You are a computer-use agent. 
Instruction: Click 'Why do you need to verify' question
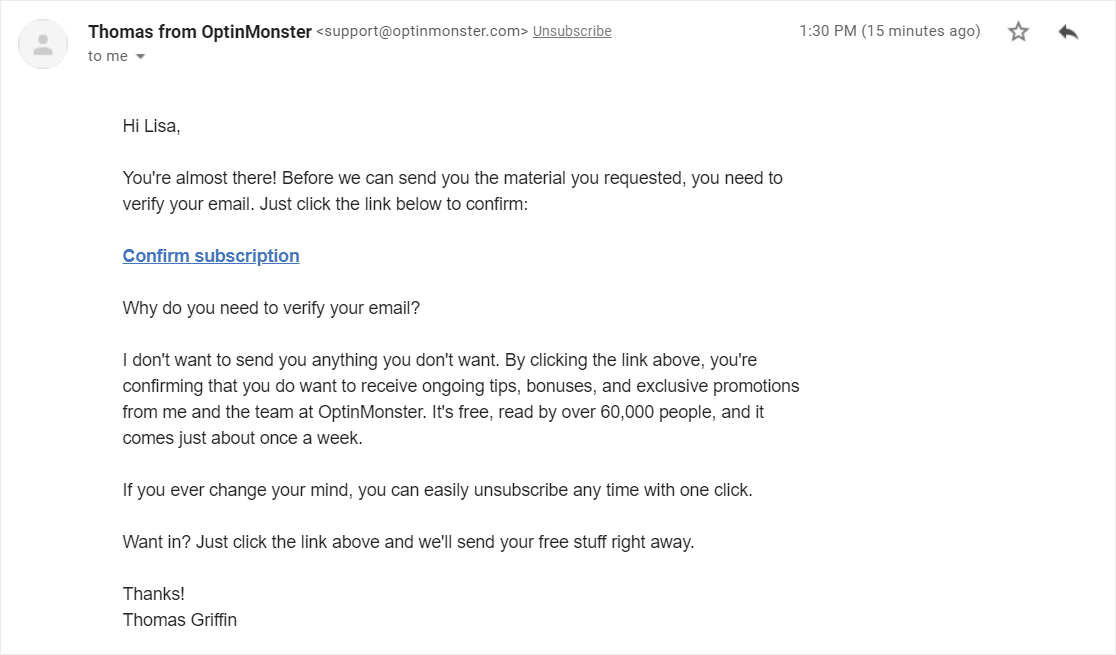[x=271, y=308]
